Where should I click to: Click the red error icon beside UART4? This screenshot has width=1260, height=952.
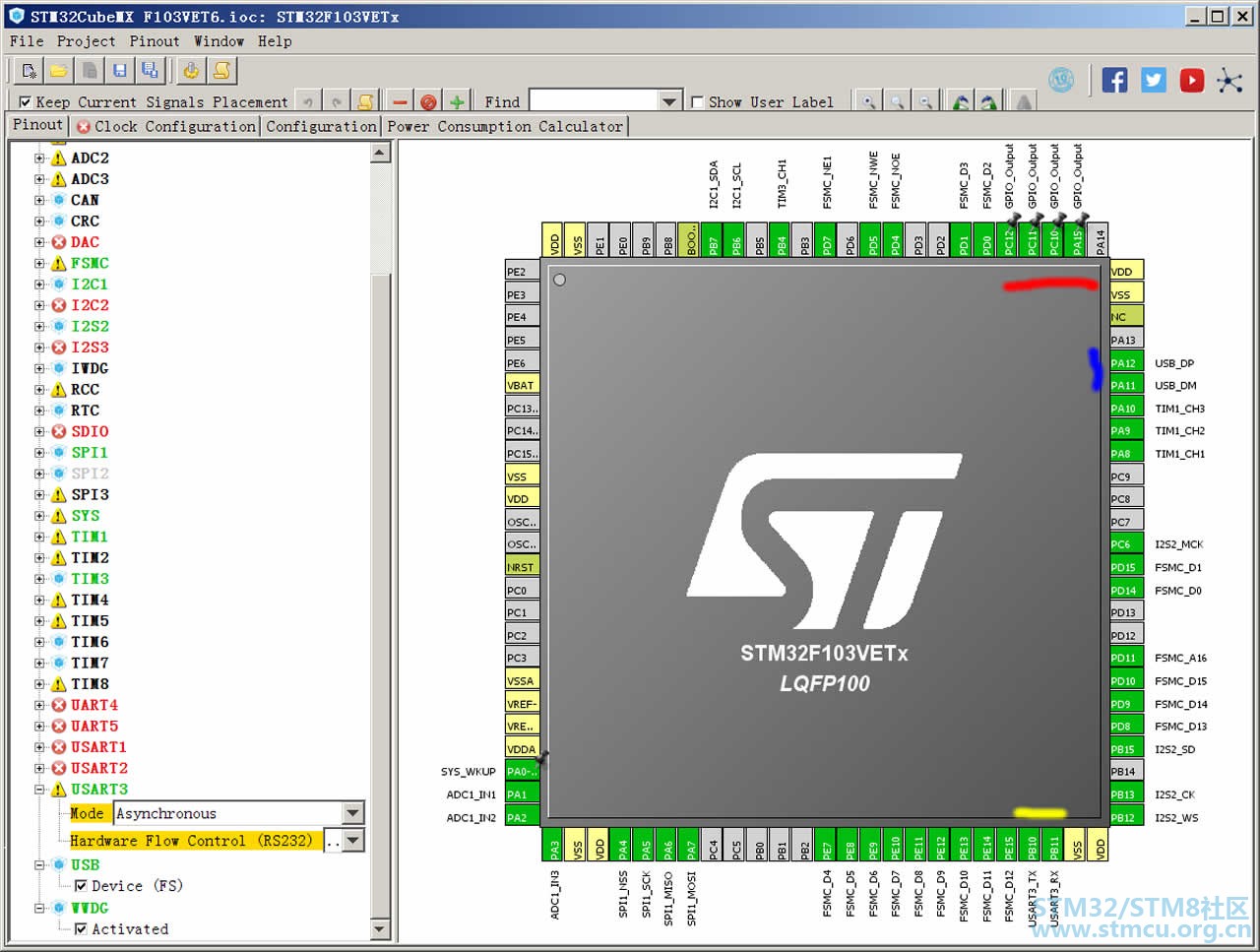(x=59, y=705)
